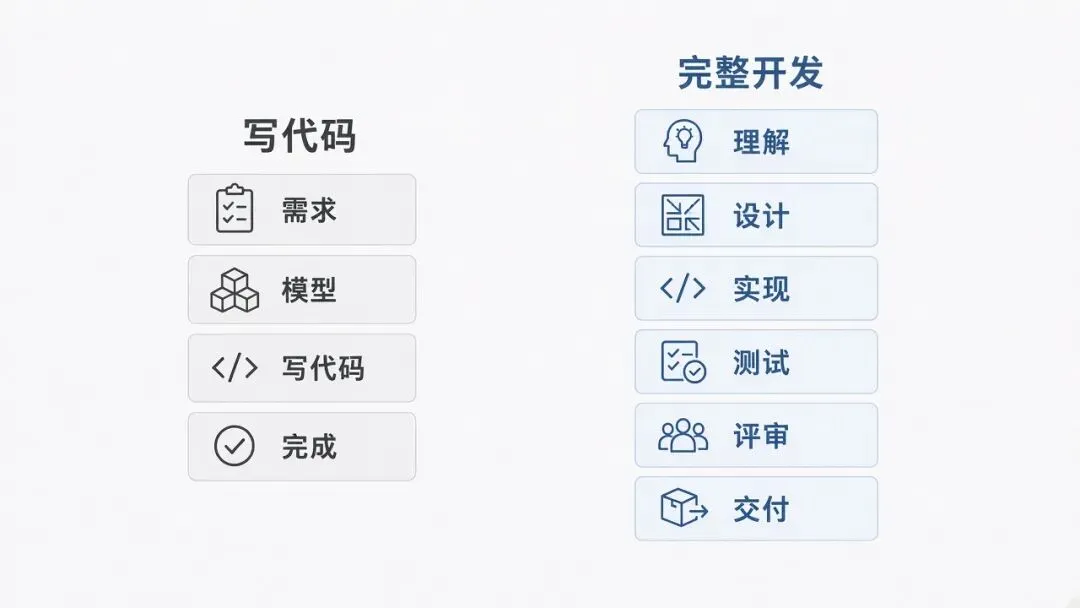
Task: Click the code brackets icon beside 实现
Action: (683, 288)
